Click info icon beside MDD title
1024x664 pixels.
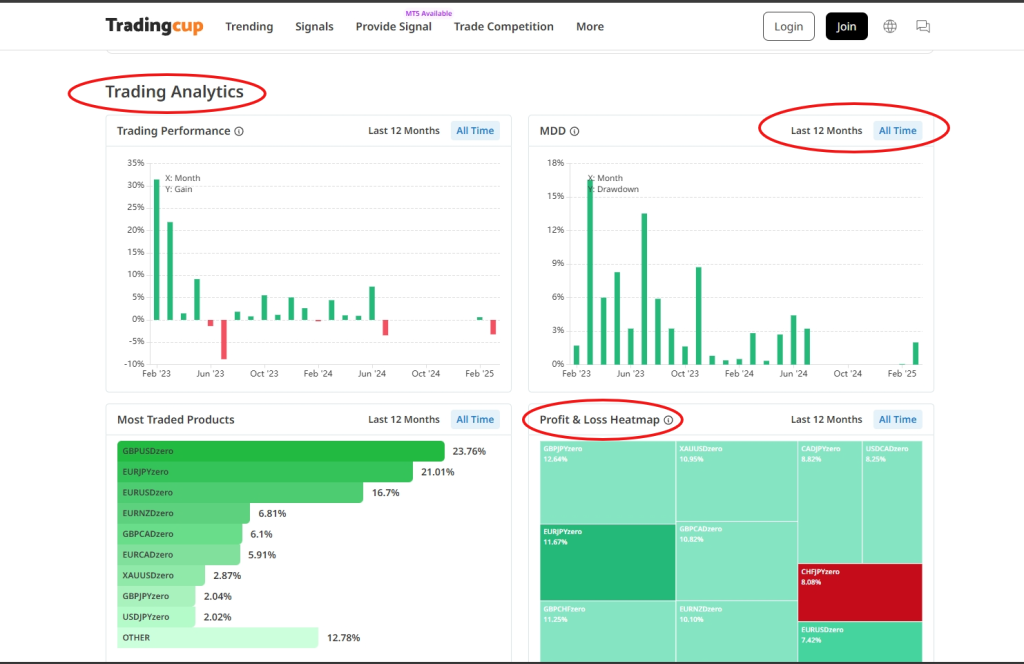[574, 131]
